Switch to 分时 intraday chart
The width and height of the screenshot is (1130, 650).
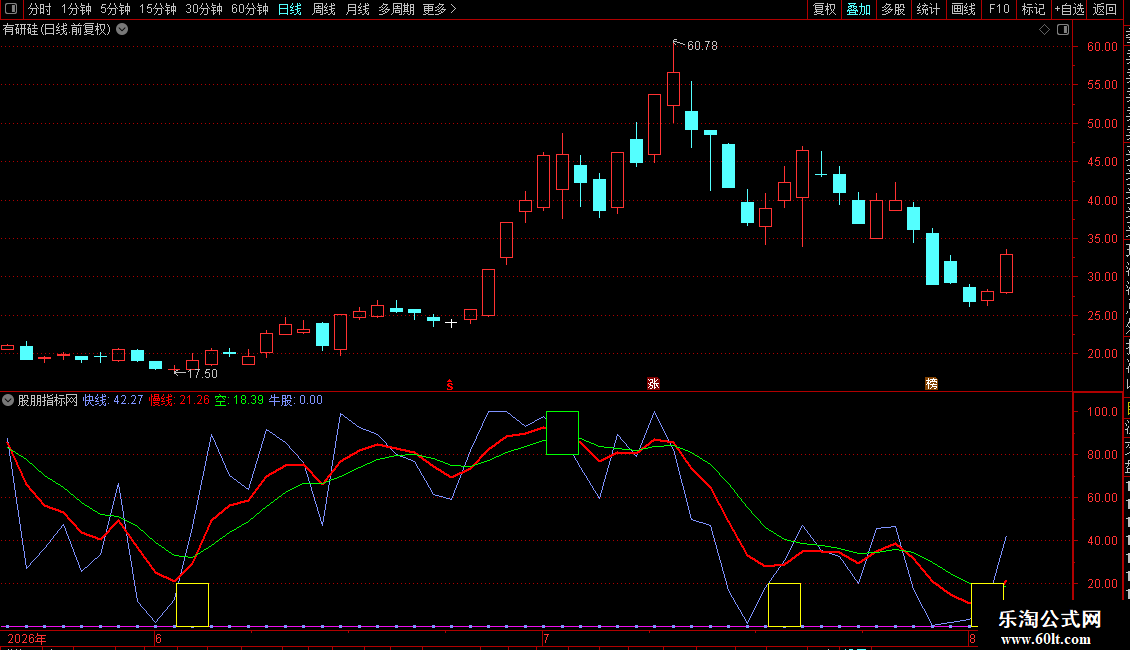click(40, 9)
